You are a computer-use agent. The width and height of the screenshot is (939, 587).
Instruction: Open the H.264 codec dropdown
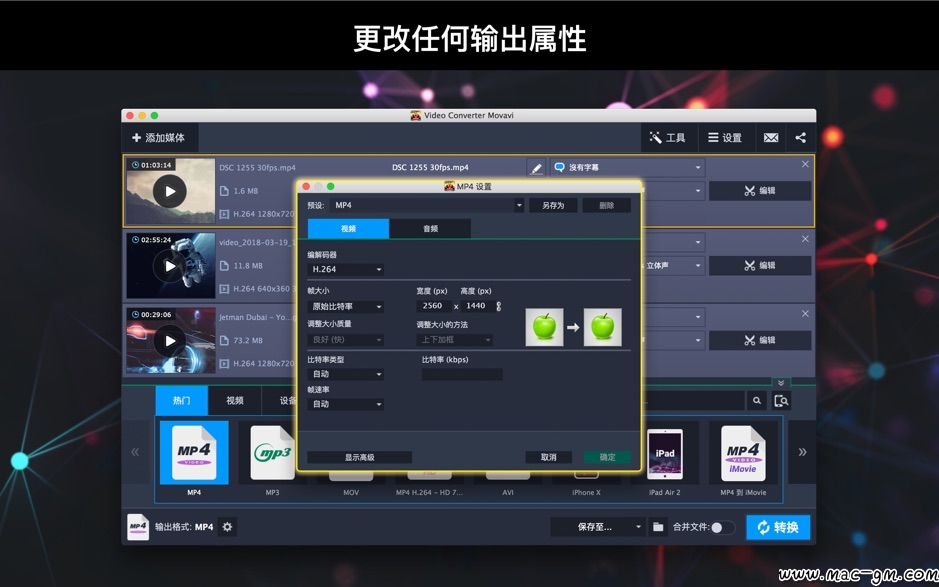(346, 270)
